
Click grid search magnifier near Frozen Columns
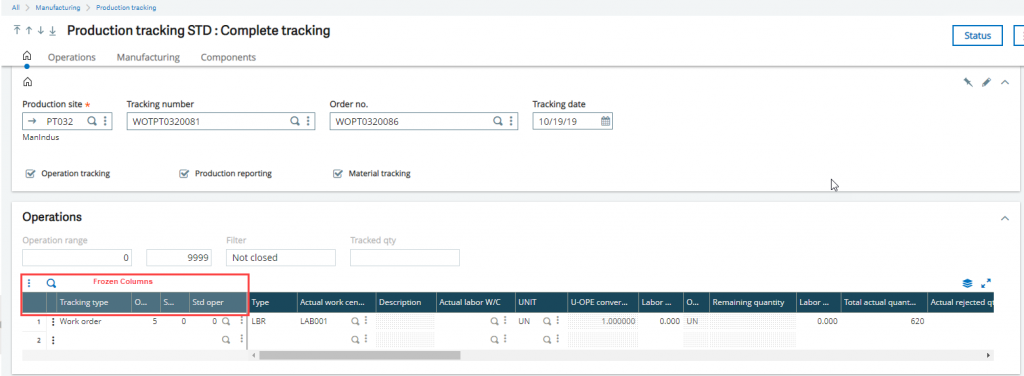coord(51,283)
